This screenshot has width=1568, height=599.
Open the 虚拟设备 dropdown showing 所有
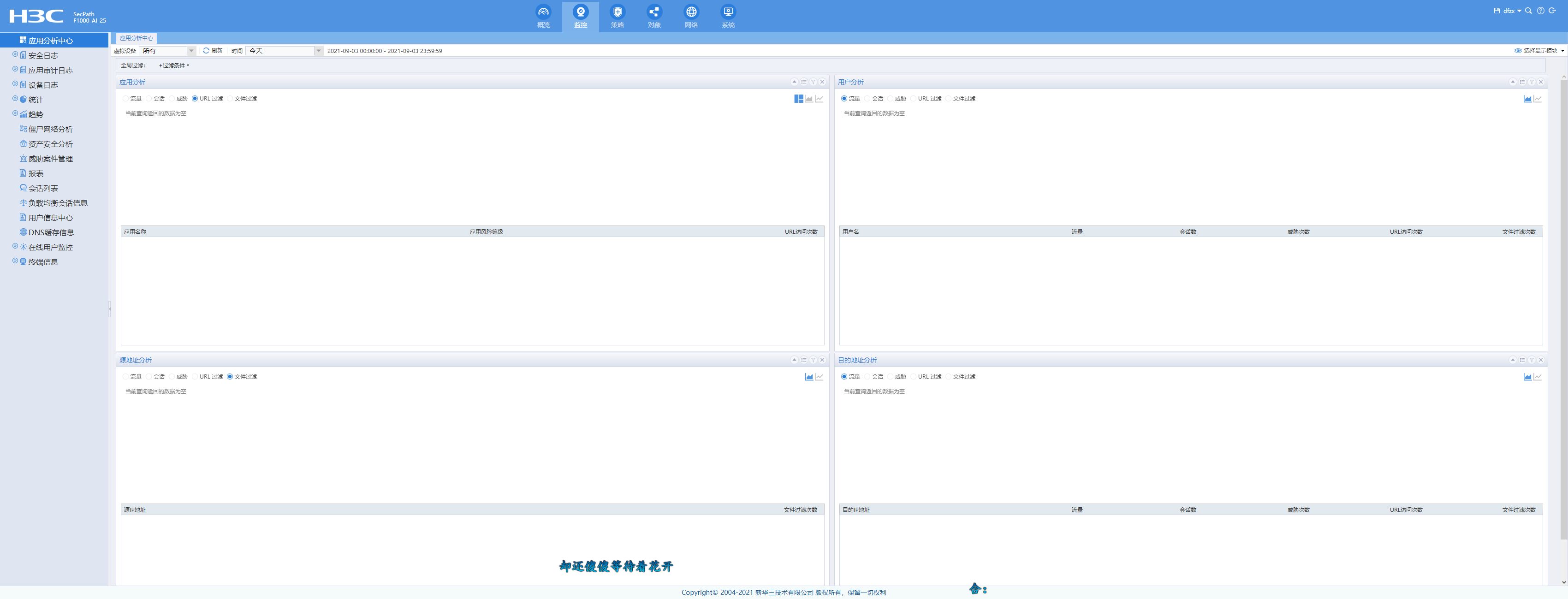click(191, 51)
